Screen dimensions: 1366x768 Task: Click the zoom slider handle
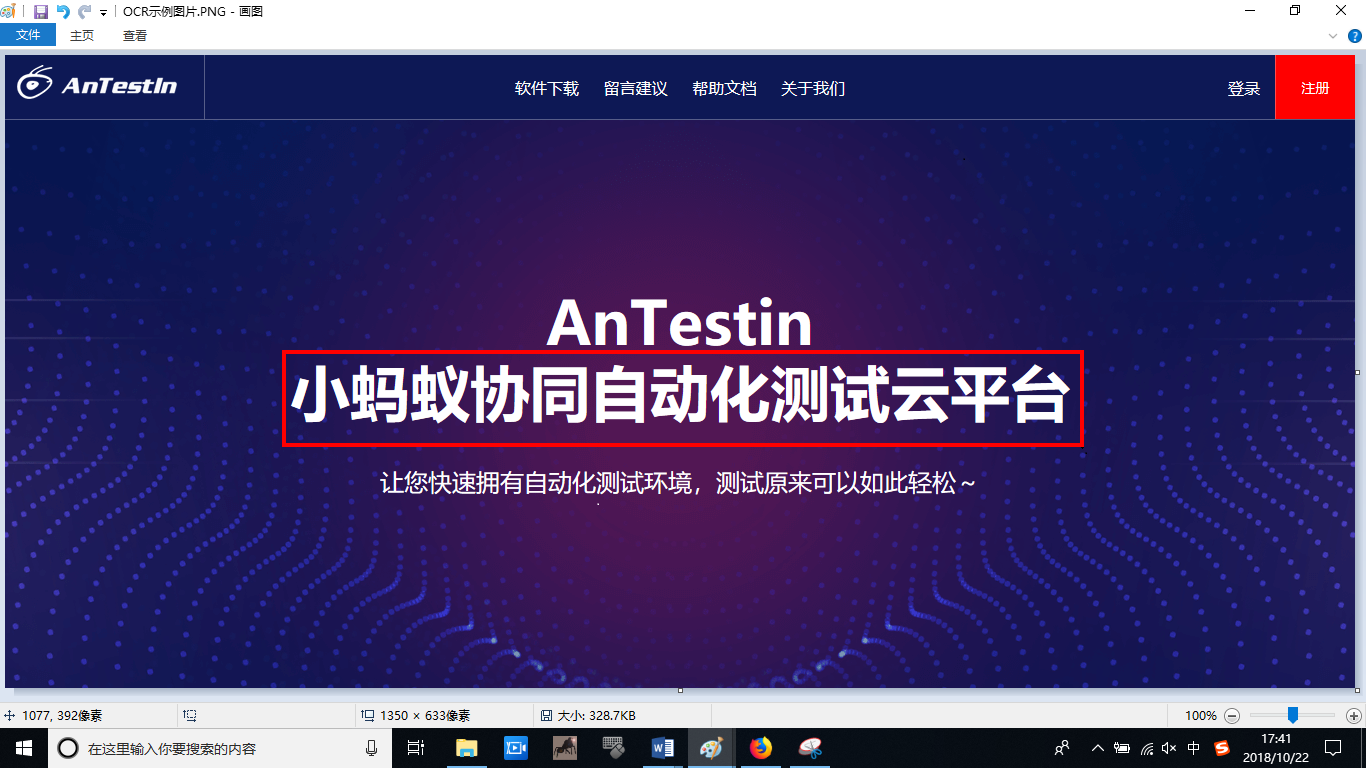pyautogui.click(x=1293, y=715)
